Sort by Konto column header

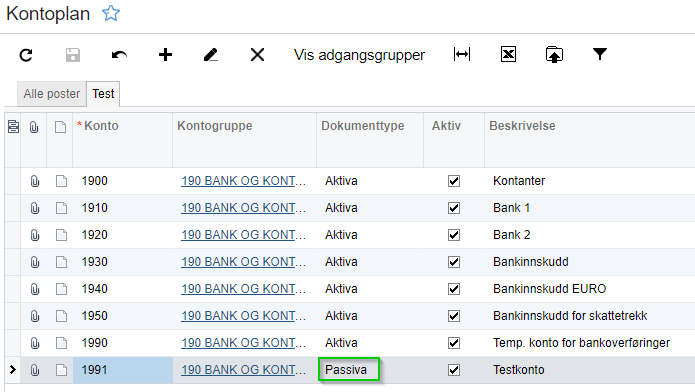[101, 125]
